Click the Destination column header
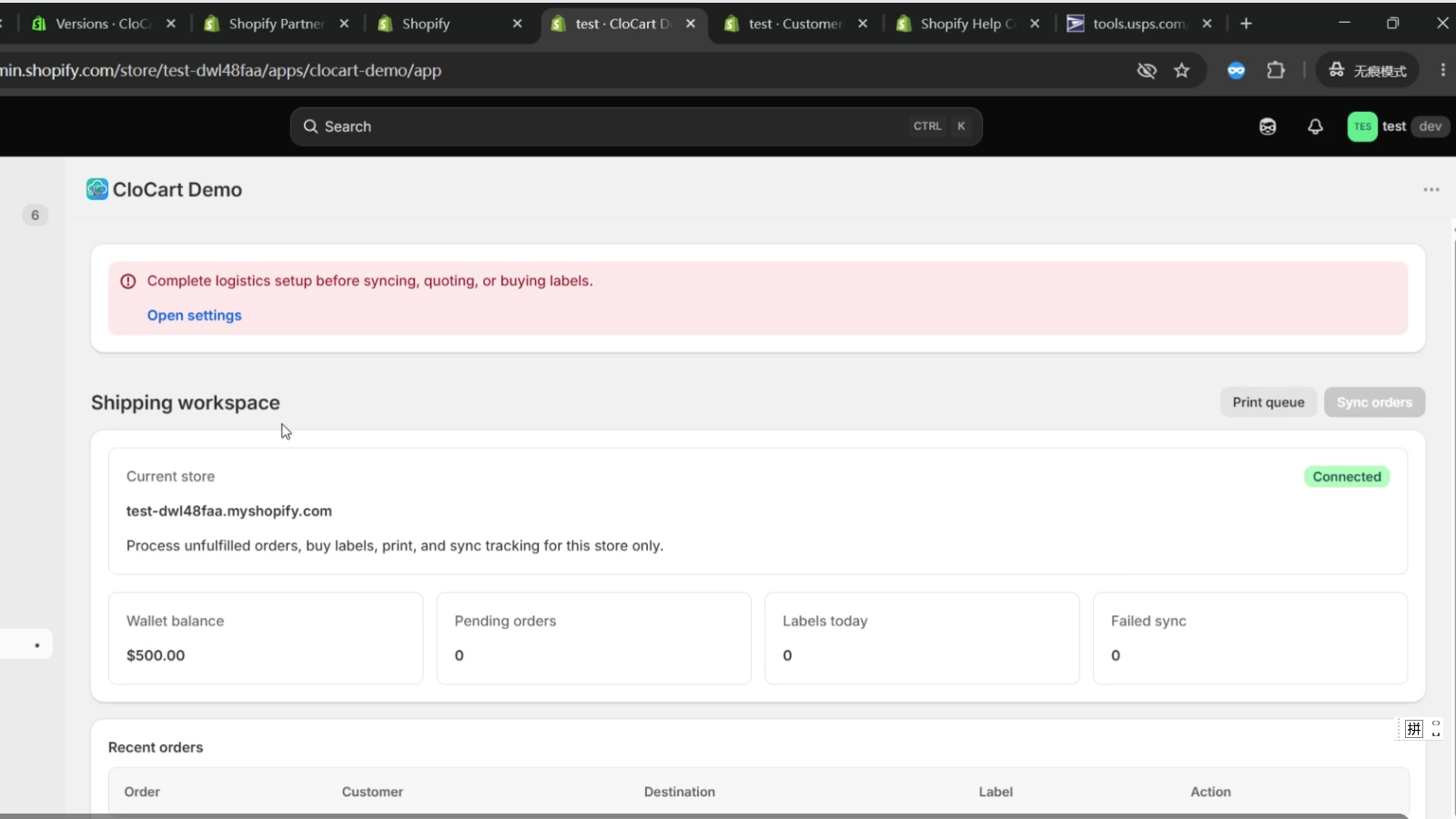Viewport: 1456px width, 819px height. click(680, 792)
